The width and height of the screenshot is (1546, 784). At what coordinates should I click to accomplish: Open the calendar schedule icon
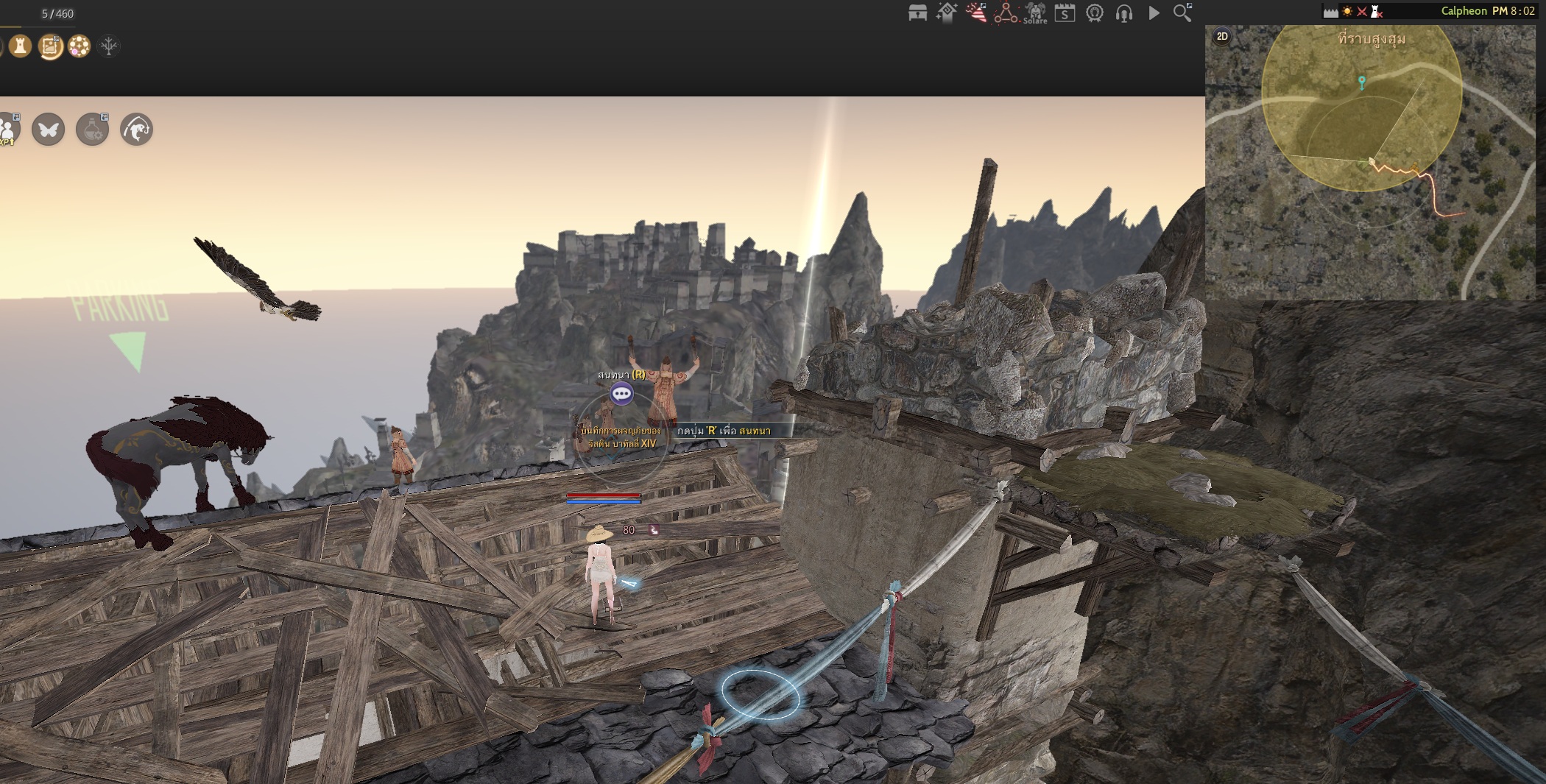click(x=1065, y=13)
